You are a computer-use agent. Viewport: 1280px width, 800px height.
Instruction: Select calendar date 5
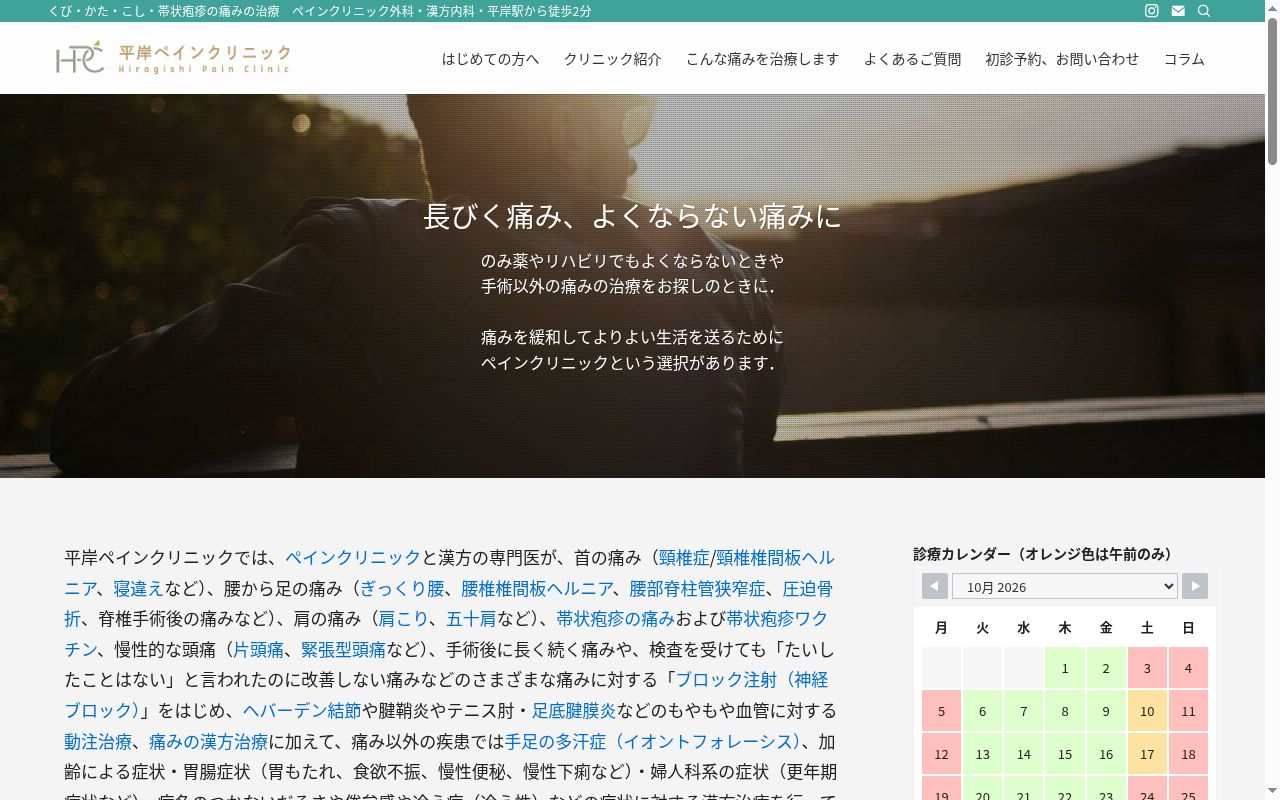pyautogui.click(x=941, y=711)
